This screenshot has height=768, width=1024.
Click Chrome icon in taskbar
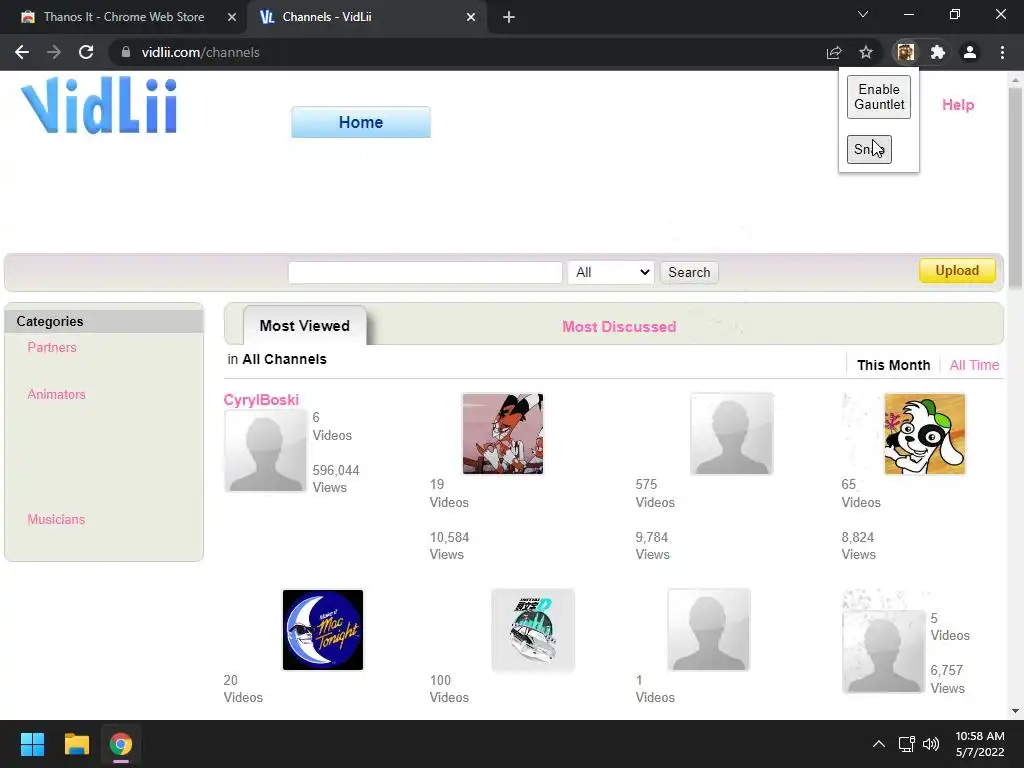(120, 744)
